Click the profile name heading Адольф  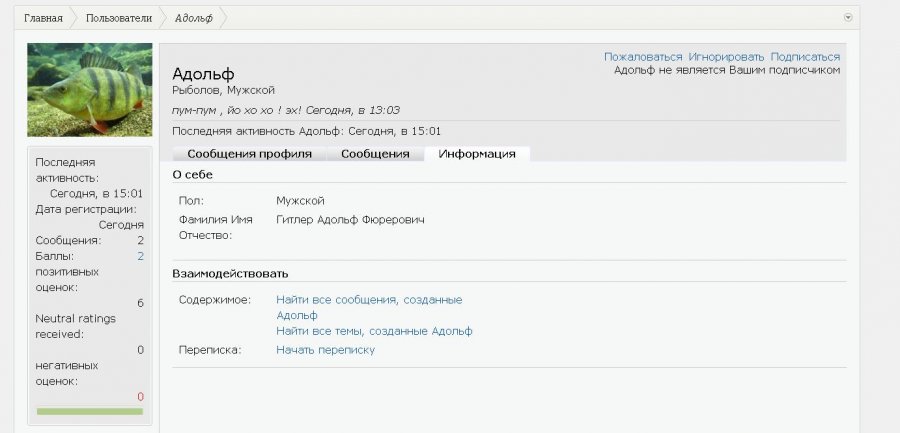pos(203,74)
